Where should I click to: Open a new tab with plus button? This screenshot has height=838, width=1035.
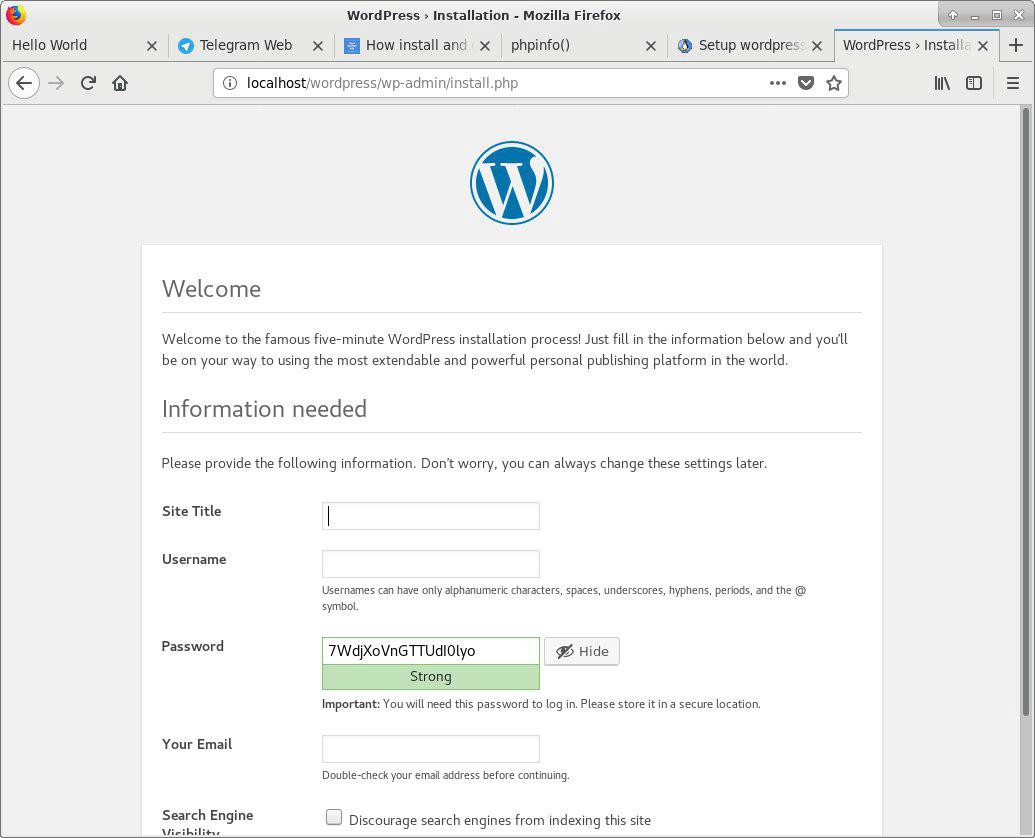click(1016, 45)
